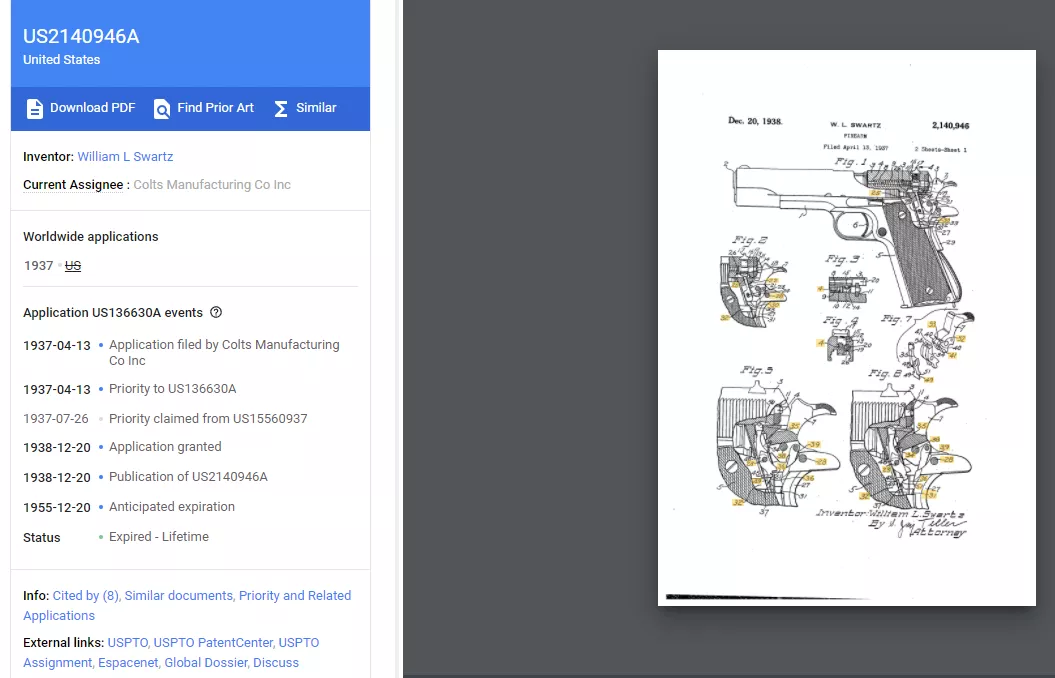Open USPTO PatentCenter link

point(213,642)
